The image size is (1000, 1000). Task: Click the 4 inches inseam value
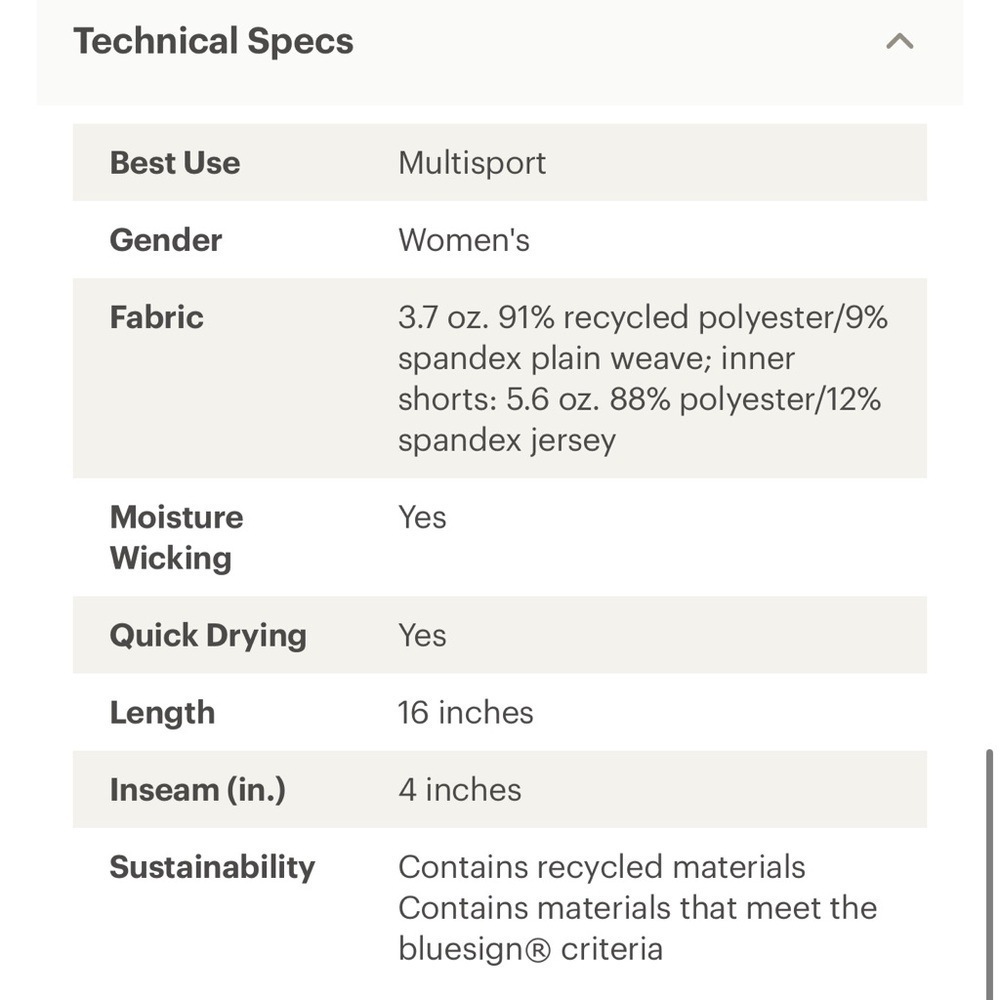(x=460, y=790)
